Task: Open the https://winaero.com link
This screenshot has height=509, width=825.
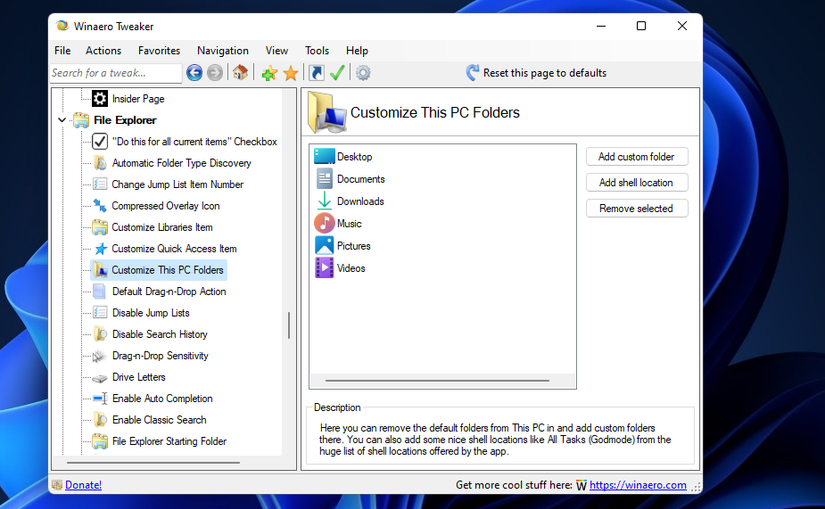Action: [638, 485]
